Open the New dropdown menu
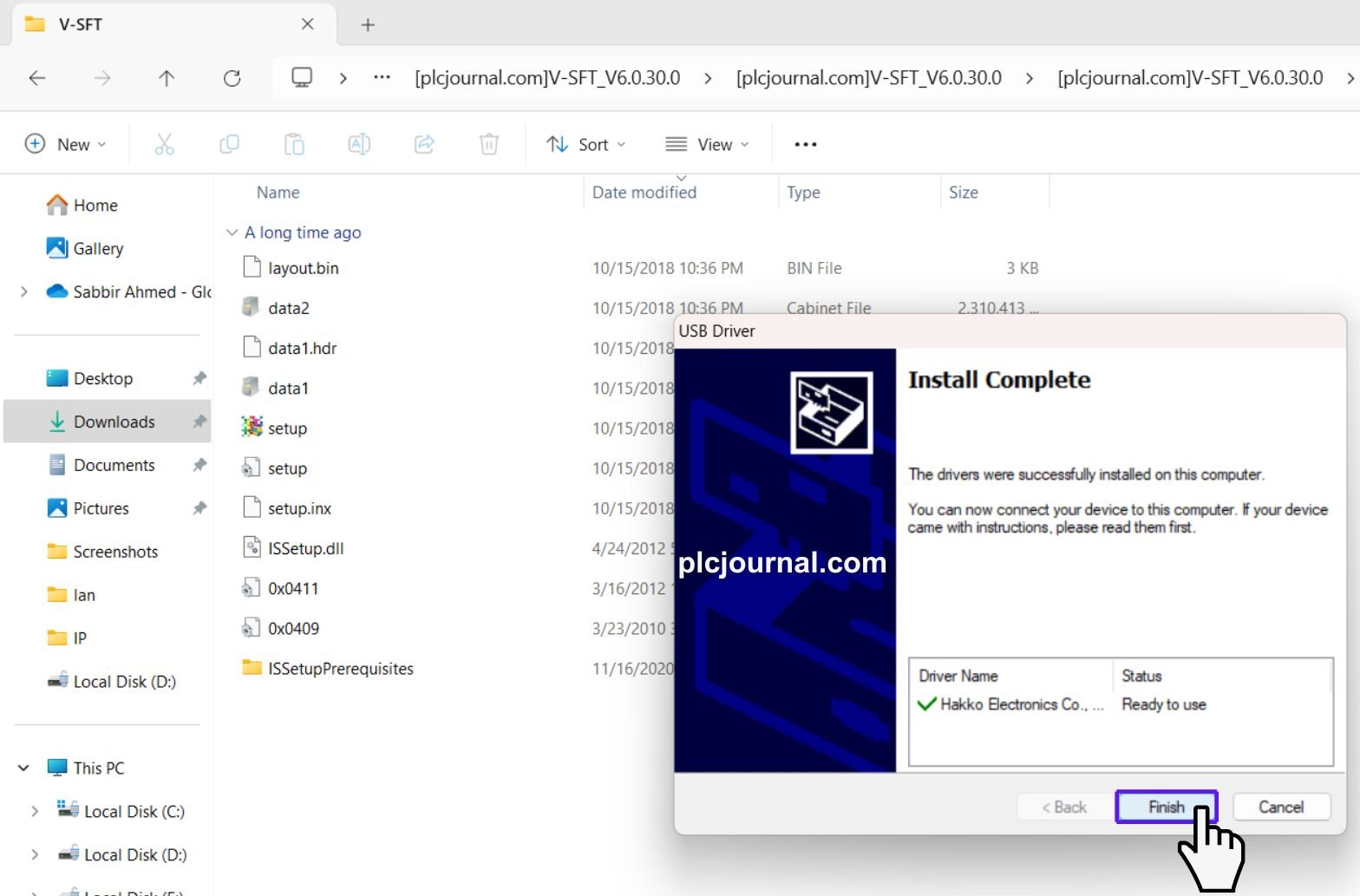 pos(66,144)
